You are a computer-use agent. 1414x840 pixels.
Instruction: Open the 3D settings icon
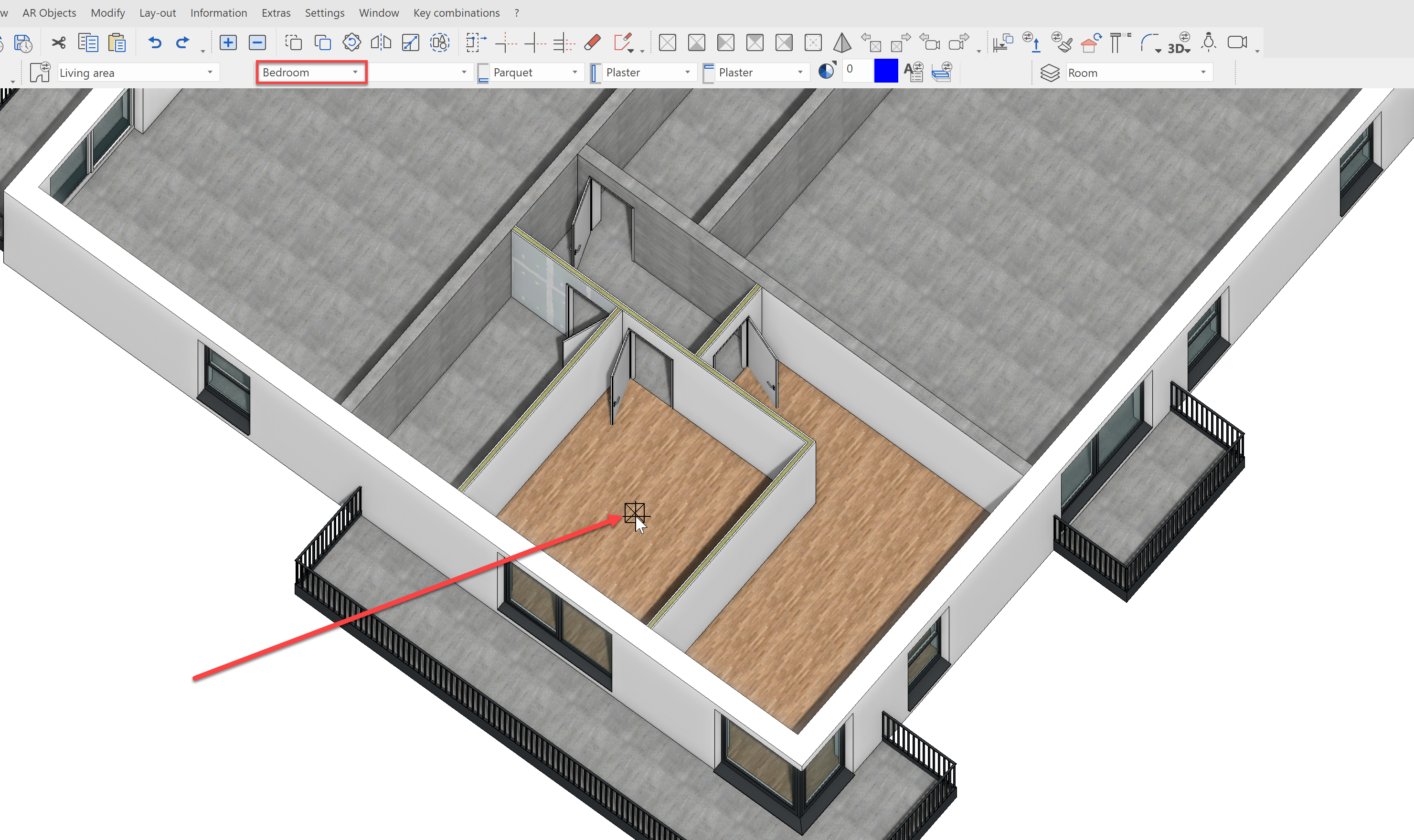tap(1179, 43)
